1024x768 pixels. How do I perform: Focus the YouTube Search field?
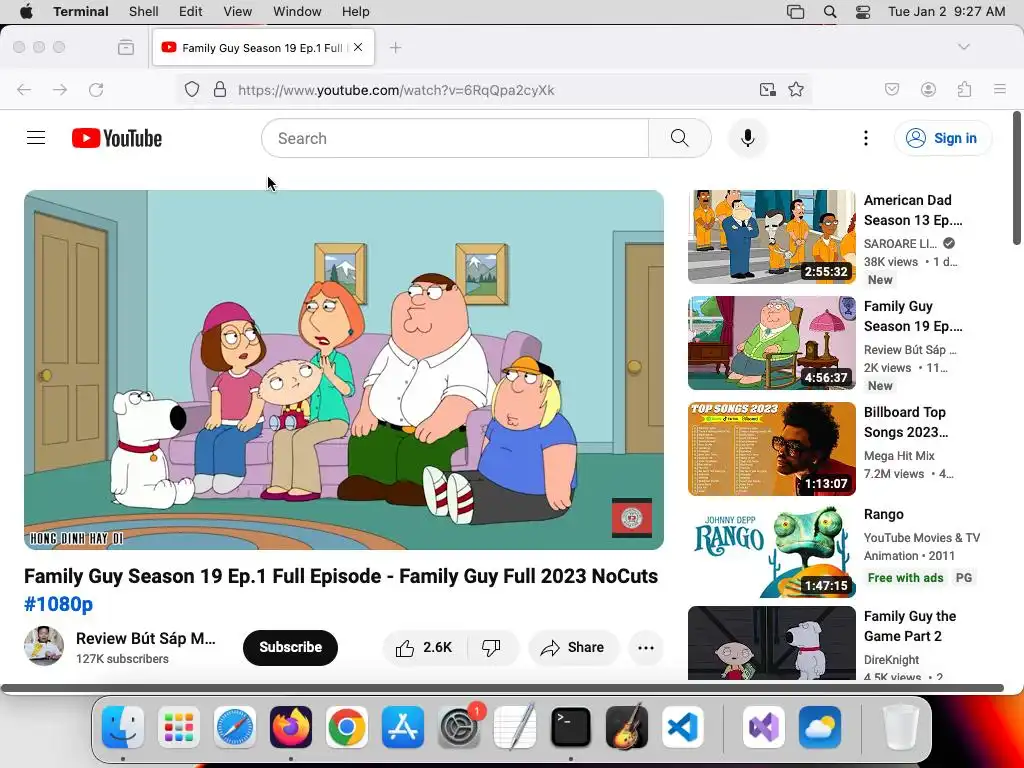[x=455, y=138]
